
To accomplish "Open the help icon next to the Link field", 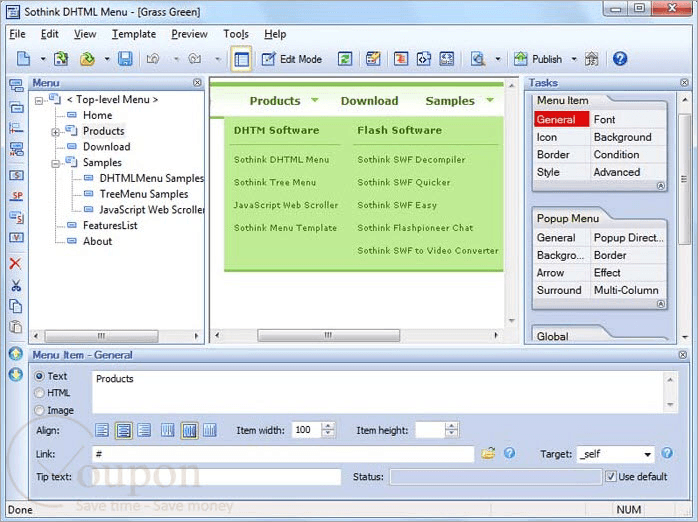I will [x=510, y=453].
